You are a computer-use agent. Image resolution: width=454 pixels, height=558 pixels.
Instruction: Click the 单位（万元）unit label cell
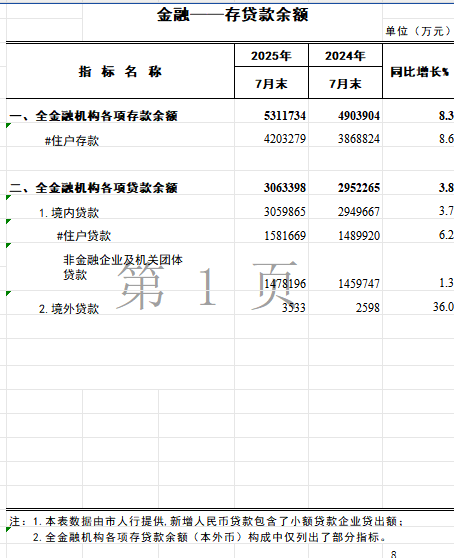coord(418,31)
